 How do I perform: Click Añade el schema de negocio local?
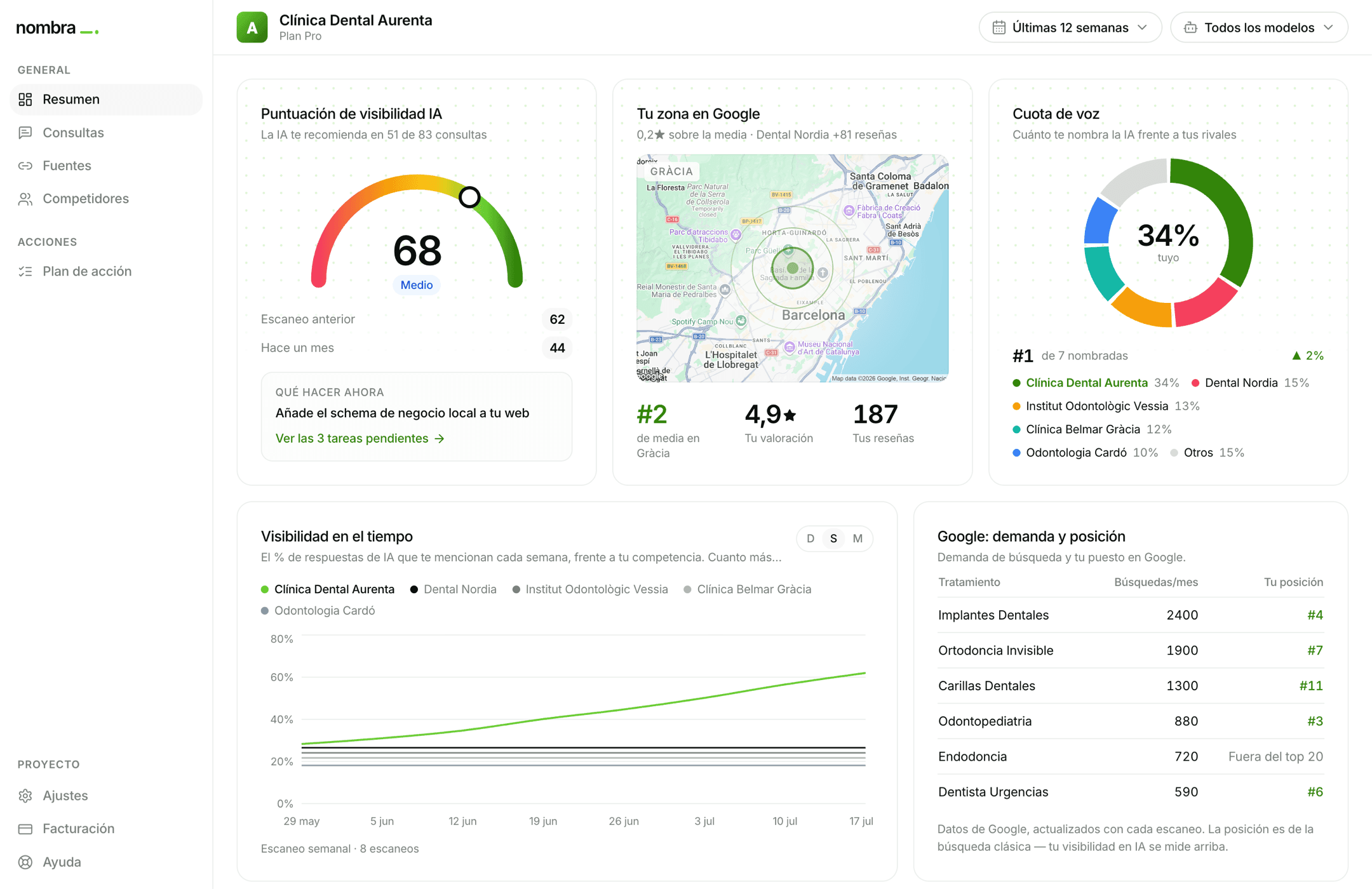click(402, 413)
